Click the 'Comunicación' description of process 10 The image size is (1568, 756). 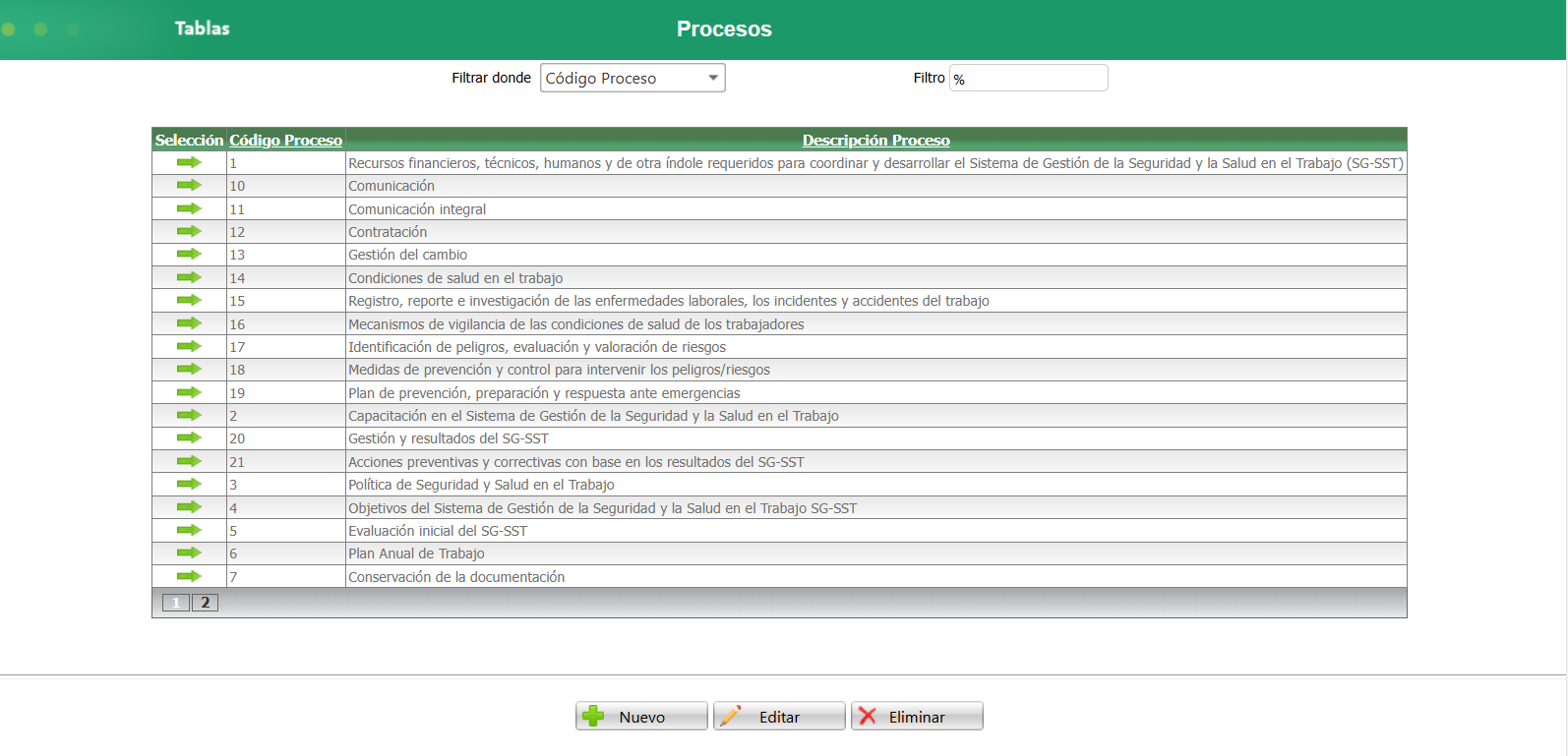click(x=392, y=186)
